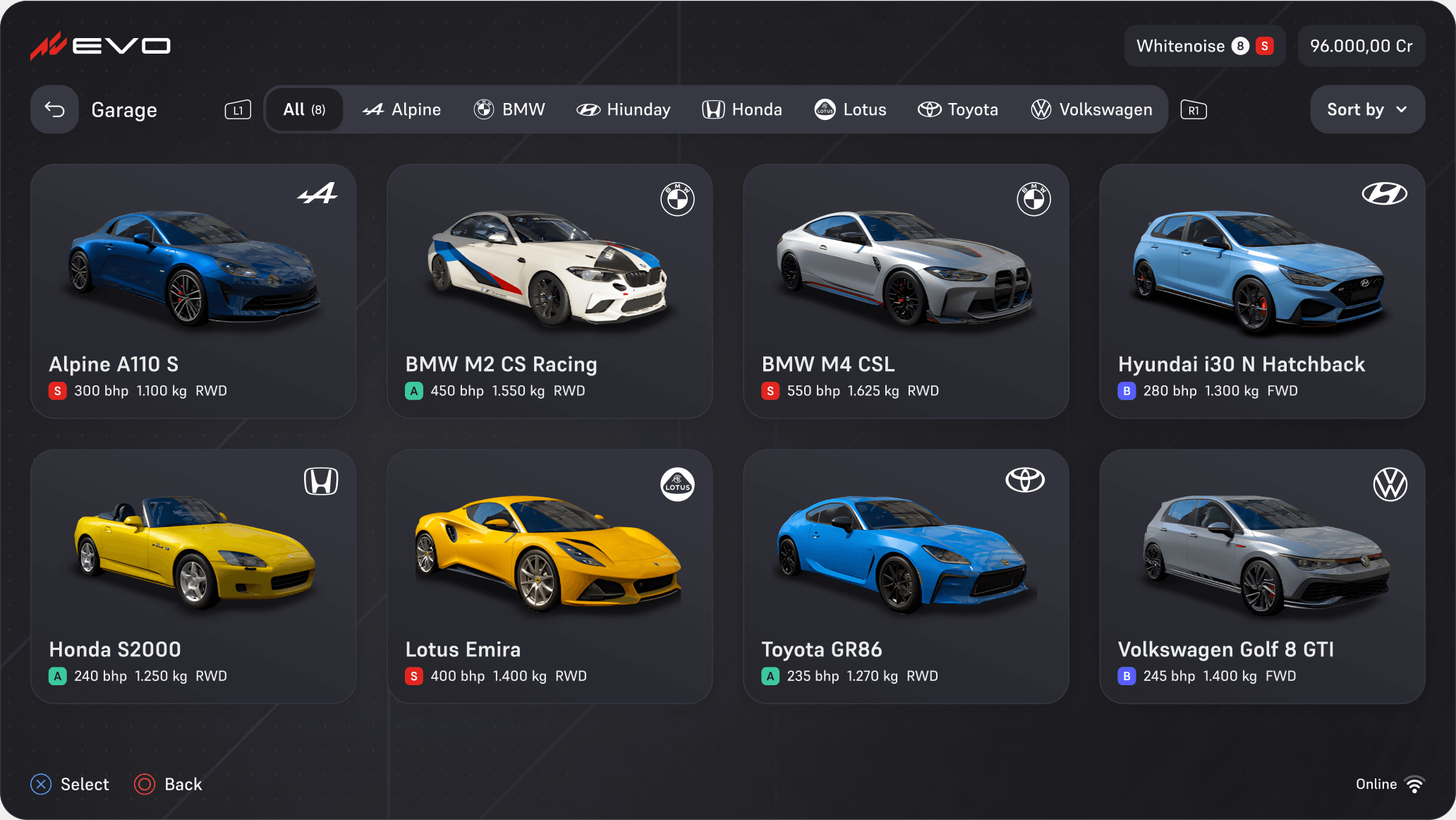This screenshot has width=1456, height=820.
Task: Expand the Sort by dropdown
Action: (x=1368, y=109)
